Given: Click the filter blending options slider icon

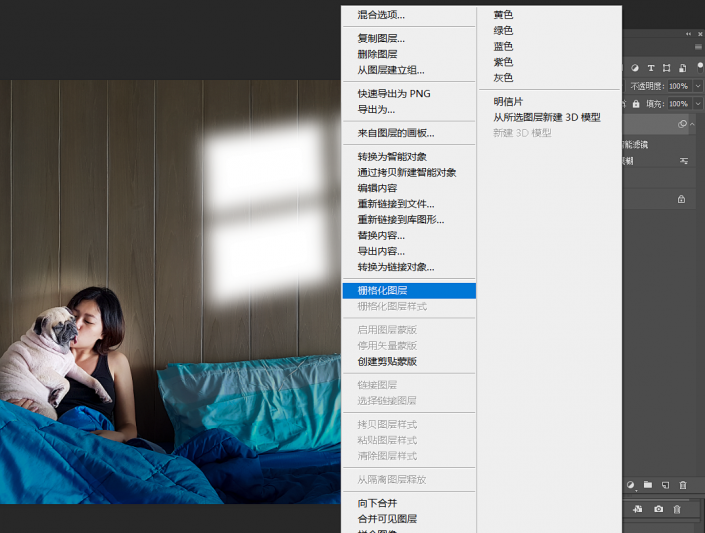Looking at the screenshot, I should [685, 161].
